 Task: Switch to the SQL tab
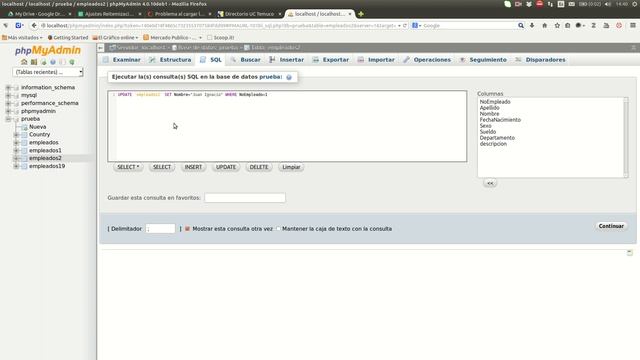211,60
